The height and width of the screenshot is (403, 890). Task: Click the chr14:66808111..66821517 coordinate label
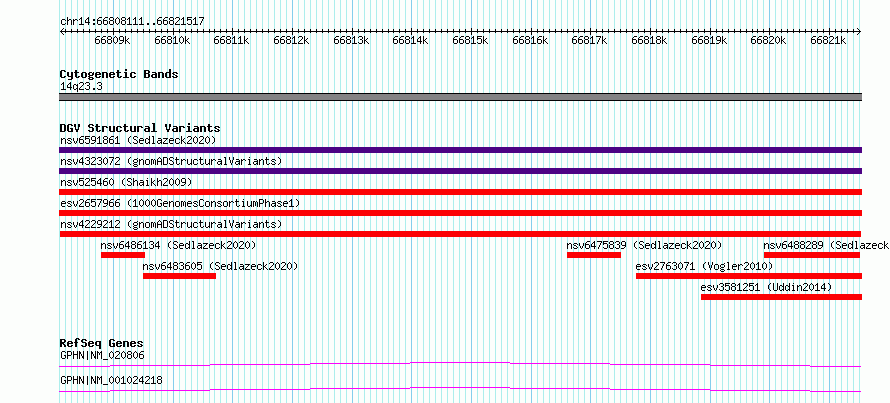coord(132,22)
